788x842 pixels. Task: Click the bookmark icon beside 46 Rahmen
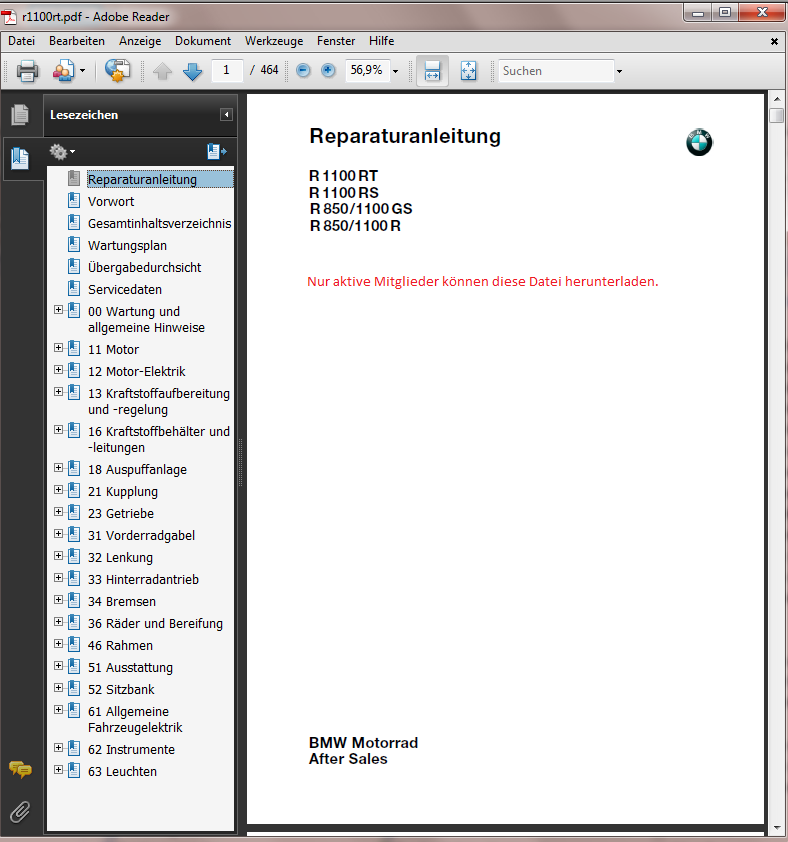point(74,644)
